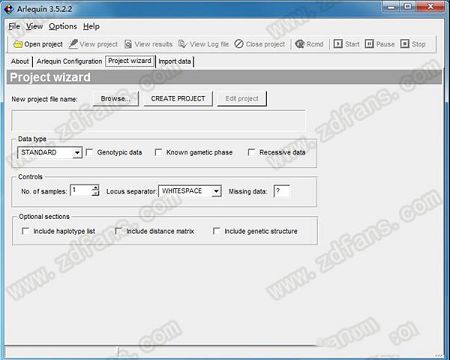Check Include genetic structure
450x360 pixels.
point(216,231)
